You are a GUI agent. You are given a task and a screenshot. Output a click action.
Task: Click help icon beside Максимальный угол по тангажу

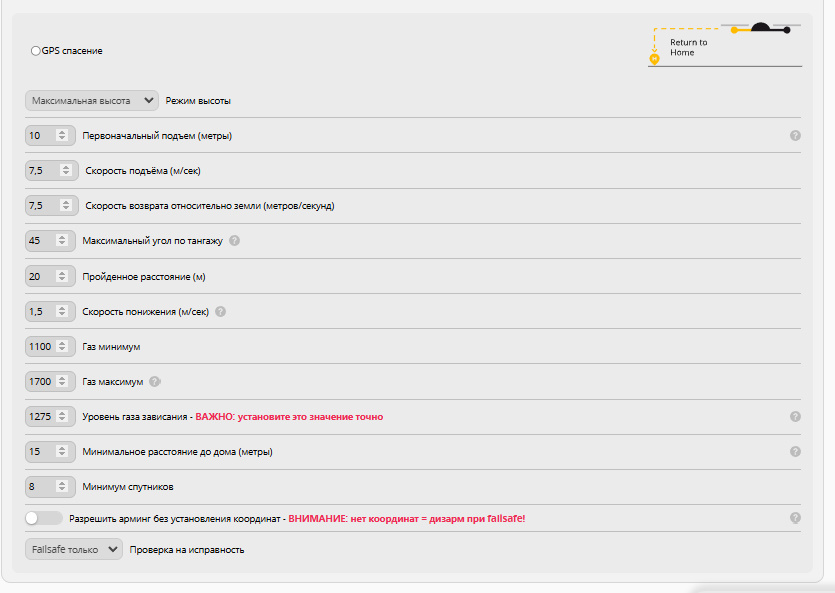coord(234,241)
